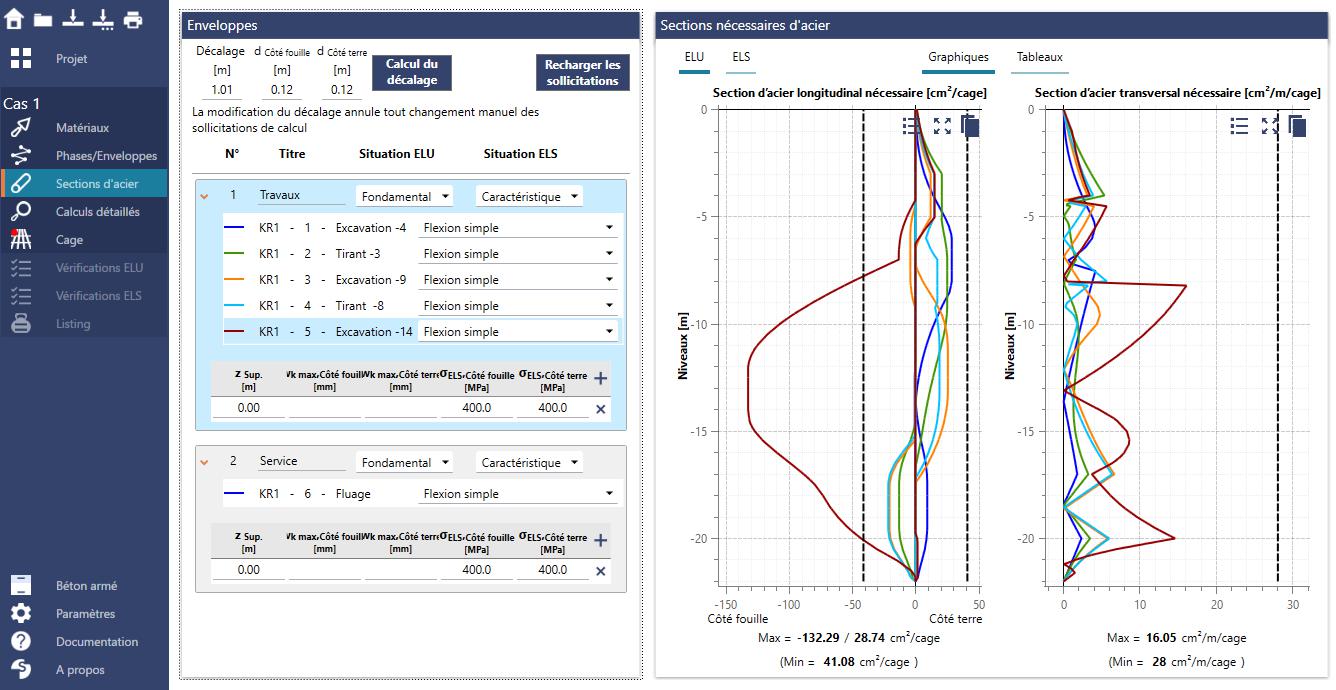Screen dimensions: 1336x690
Task: Open Calculs détaillés from the sidebar
Action: point(97,212)
